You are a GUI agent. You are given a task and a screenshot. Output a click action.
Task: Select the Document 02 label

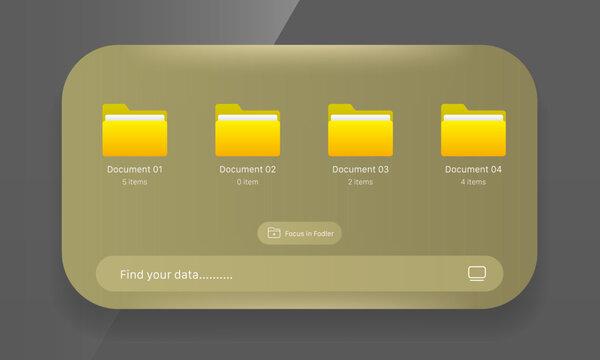[x=248, y=169]
